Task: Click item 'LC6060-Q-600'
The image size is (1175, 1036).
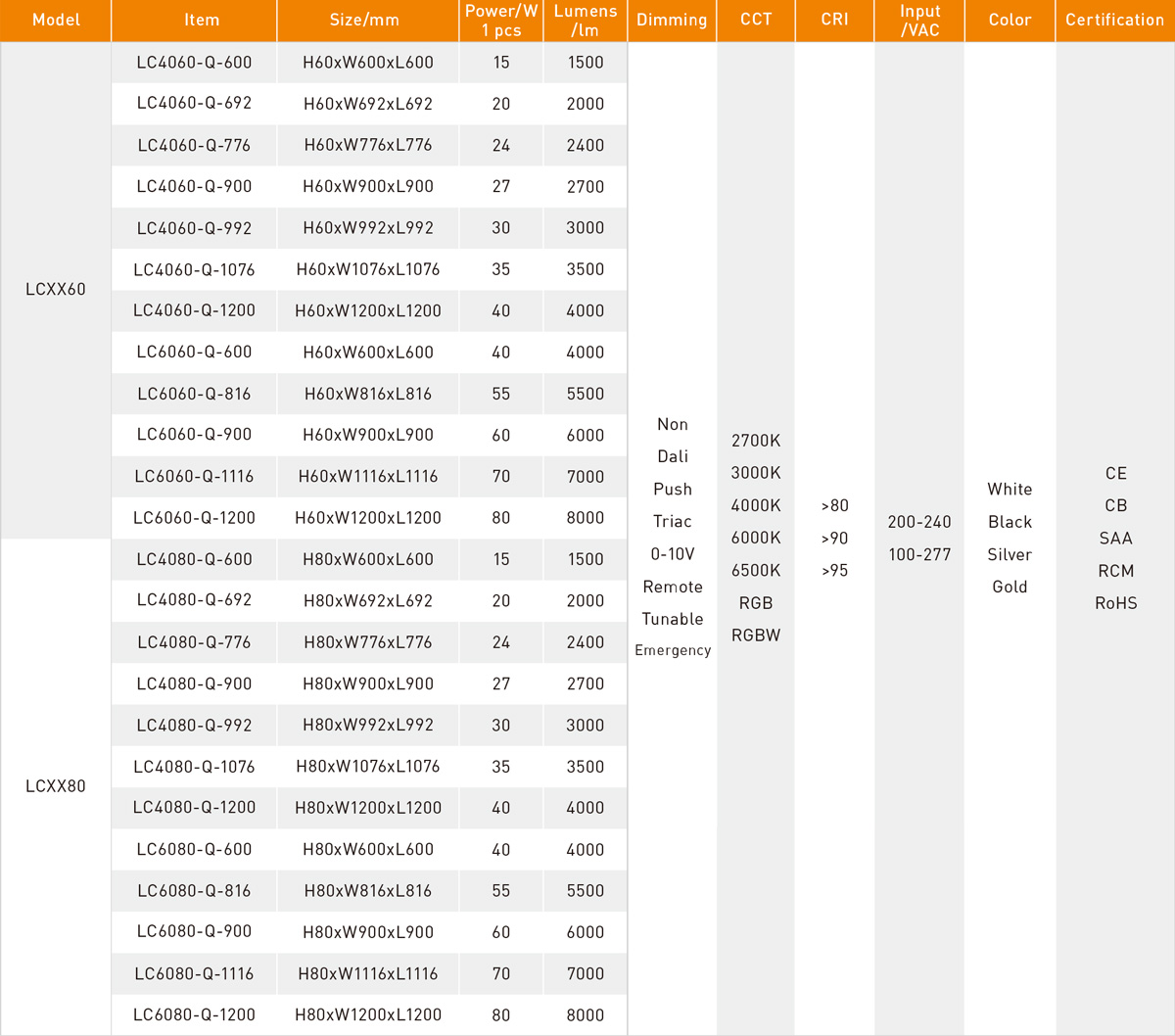Action: 195,352
